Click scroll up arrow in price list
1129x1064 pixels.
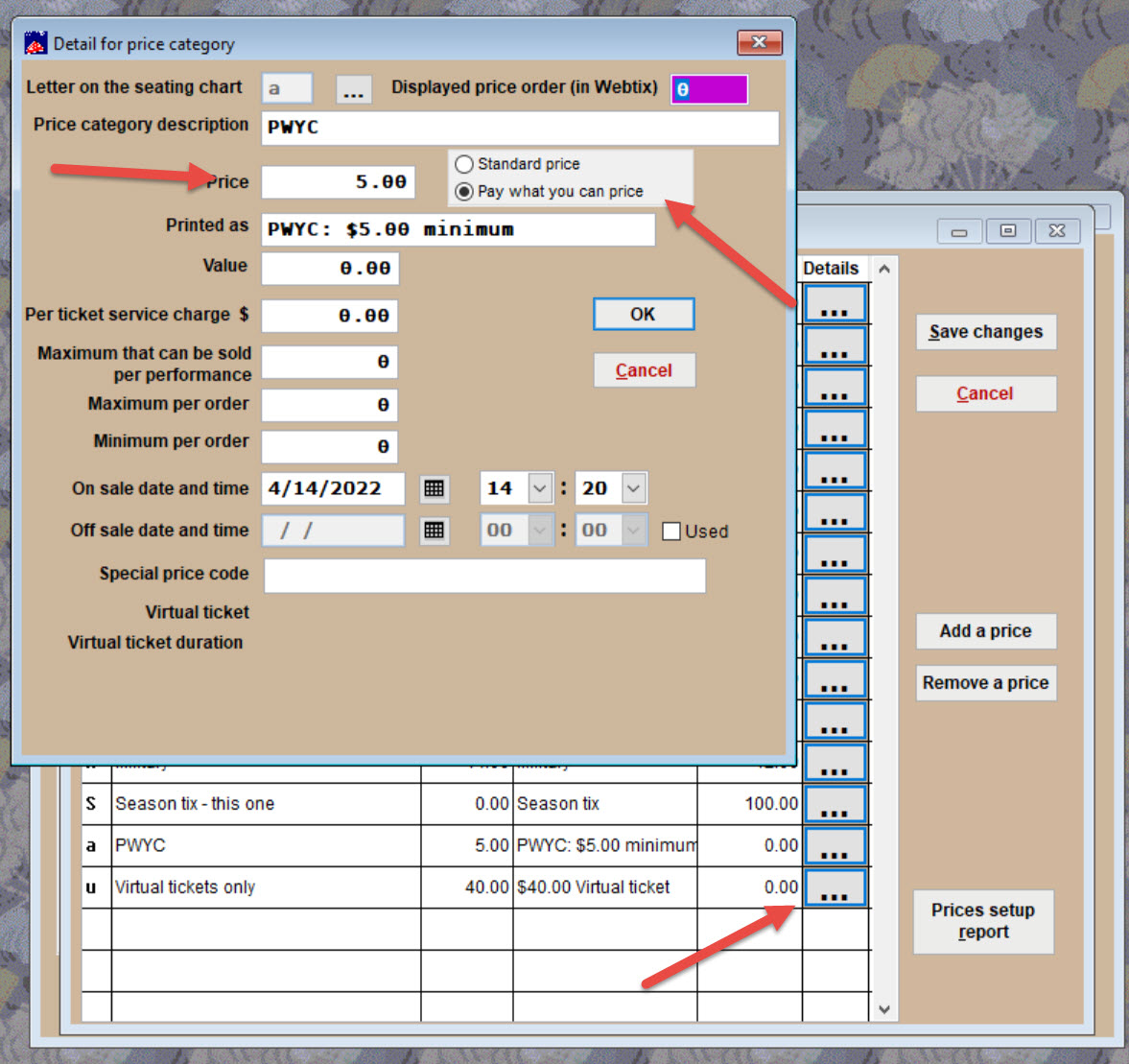[x=885, y=269]
